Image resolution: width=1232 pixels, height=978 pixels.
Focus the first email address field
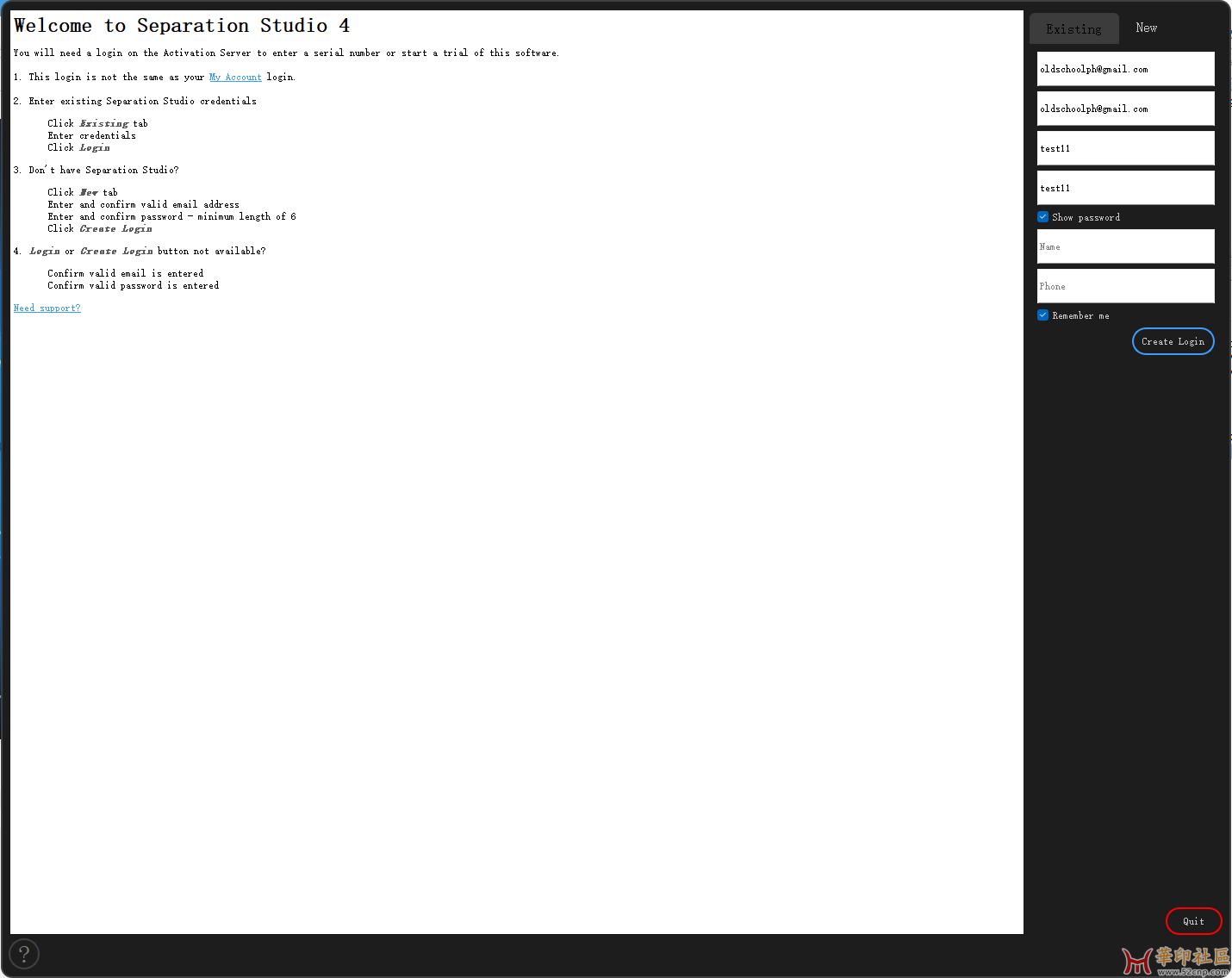(x=1126, y=69)
